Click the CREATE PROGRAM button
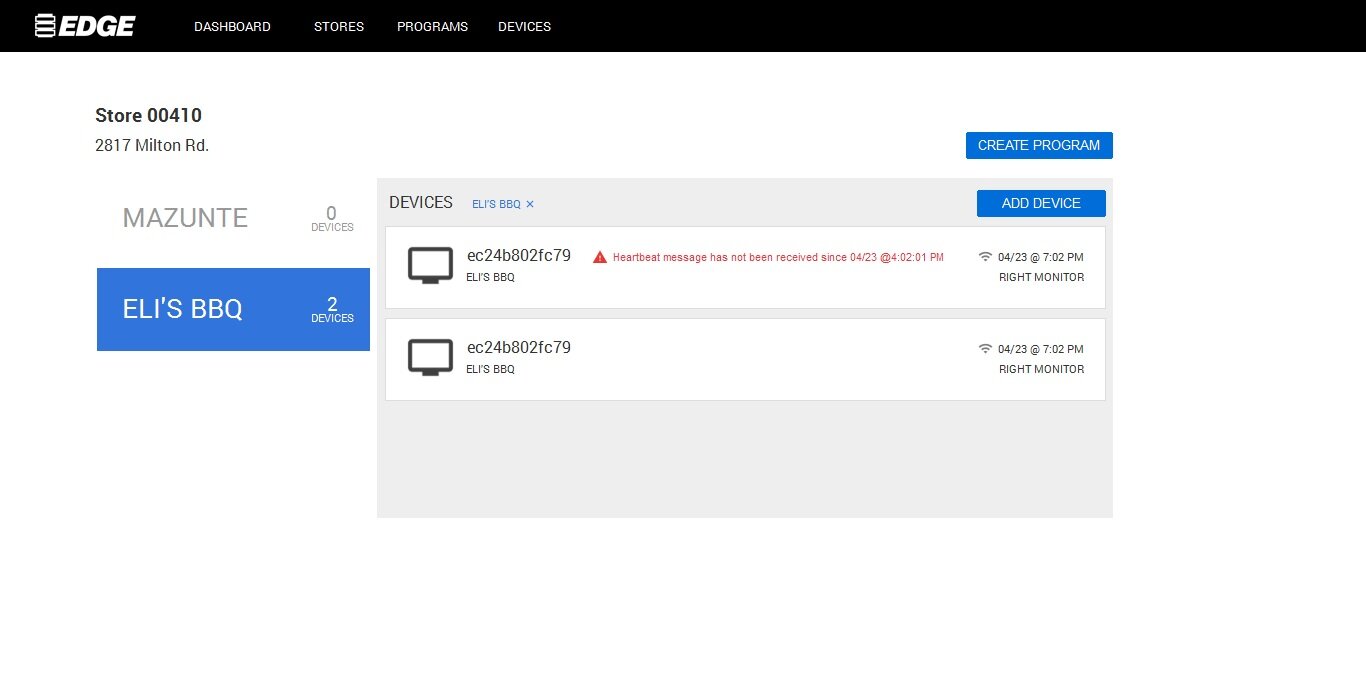The width and height of the screenshot is (1366, 683). (1039, 145)
